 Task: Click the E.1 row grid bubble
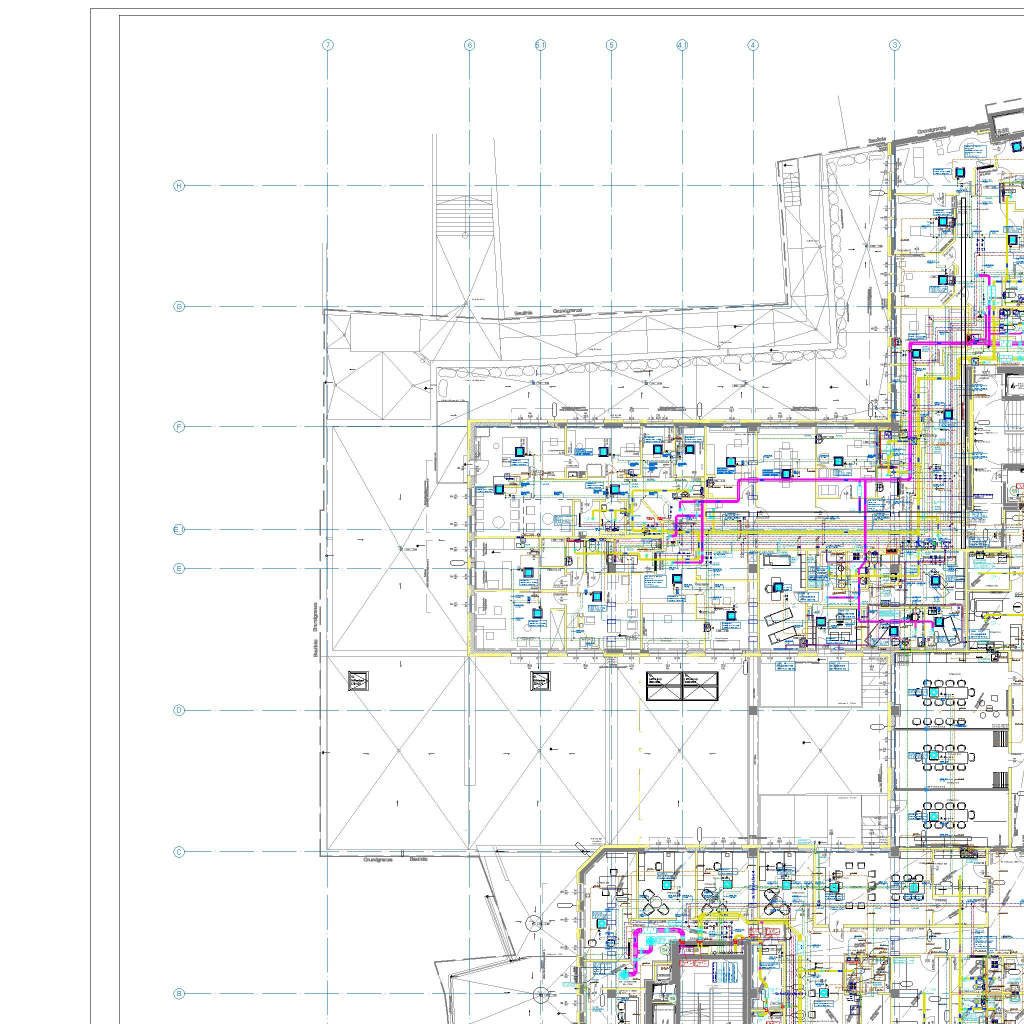click(x=179, y=530)
